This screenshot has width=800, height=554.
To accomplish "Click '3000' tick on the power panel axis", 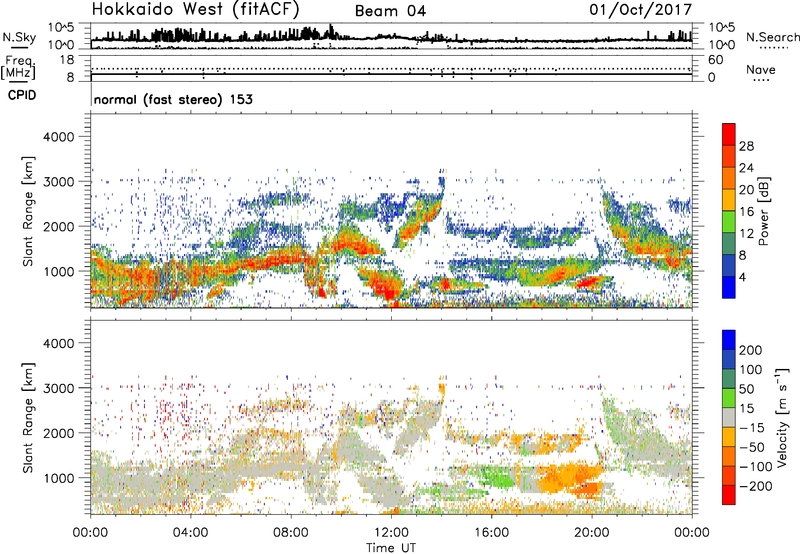I will coord(59,182).
